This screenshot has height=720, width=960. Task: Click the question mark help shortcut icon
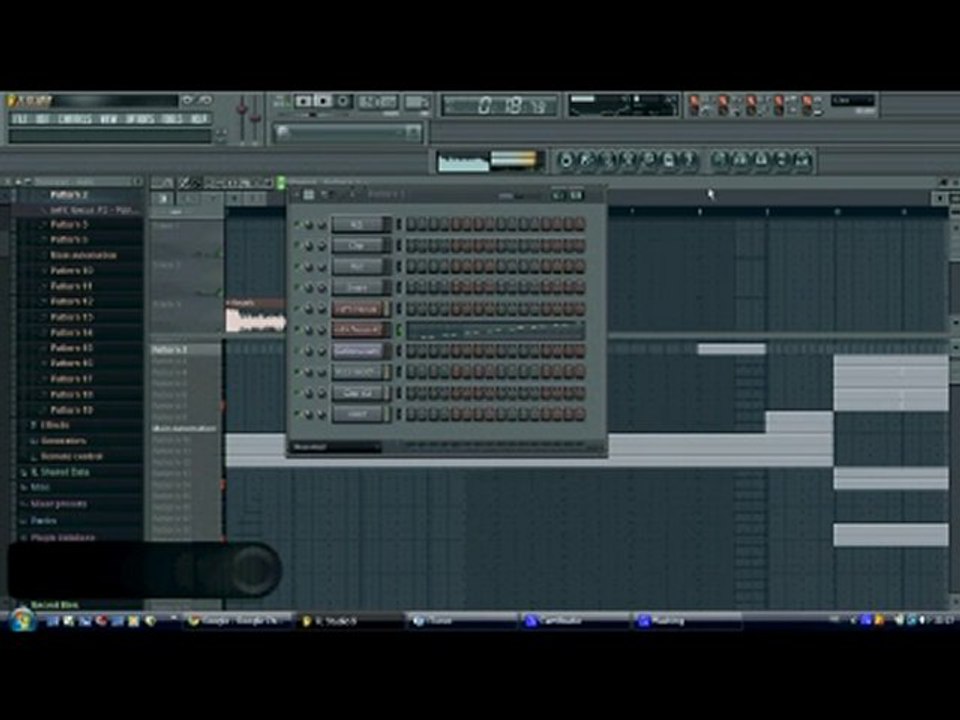pos(689,160)
